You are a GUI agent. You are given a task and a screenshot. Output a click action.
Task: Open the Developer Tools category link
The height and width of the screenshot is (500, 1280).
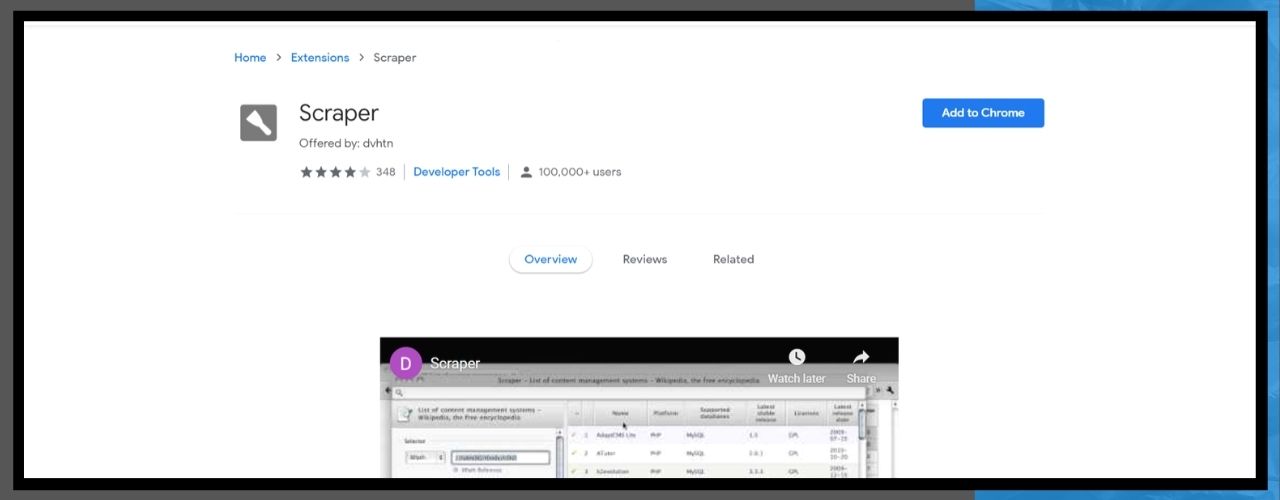456,172
